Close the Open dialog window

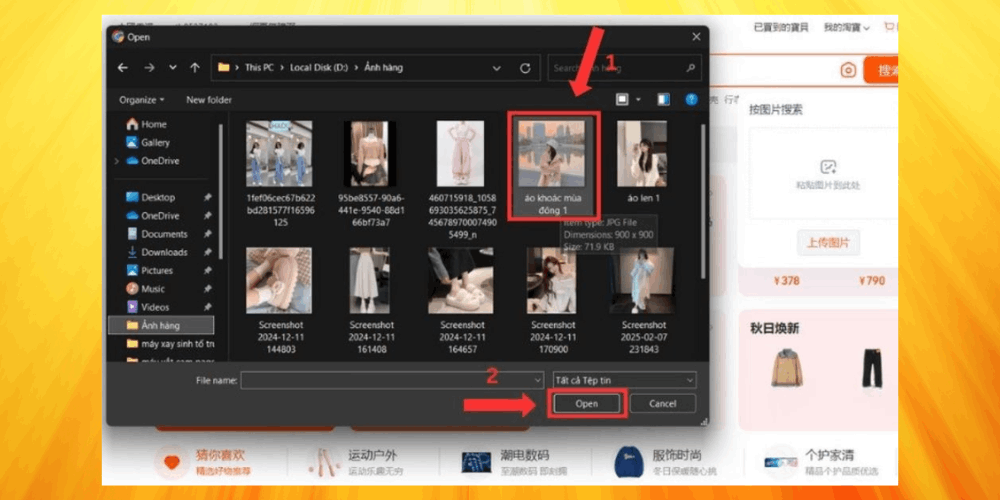tap(696, 37)
